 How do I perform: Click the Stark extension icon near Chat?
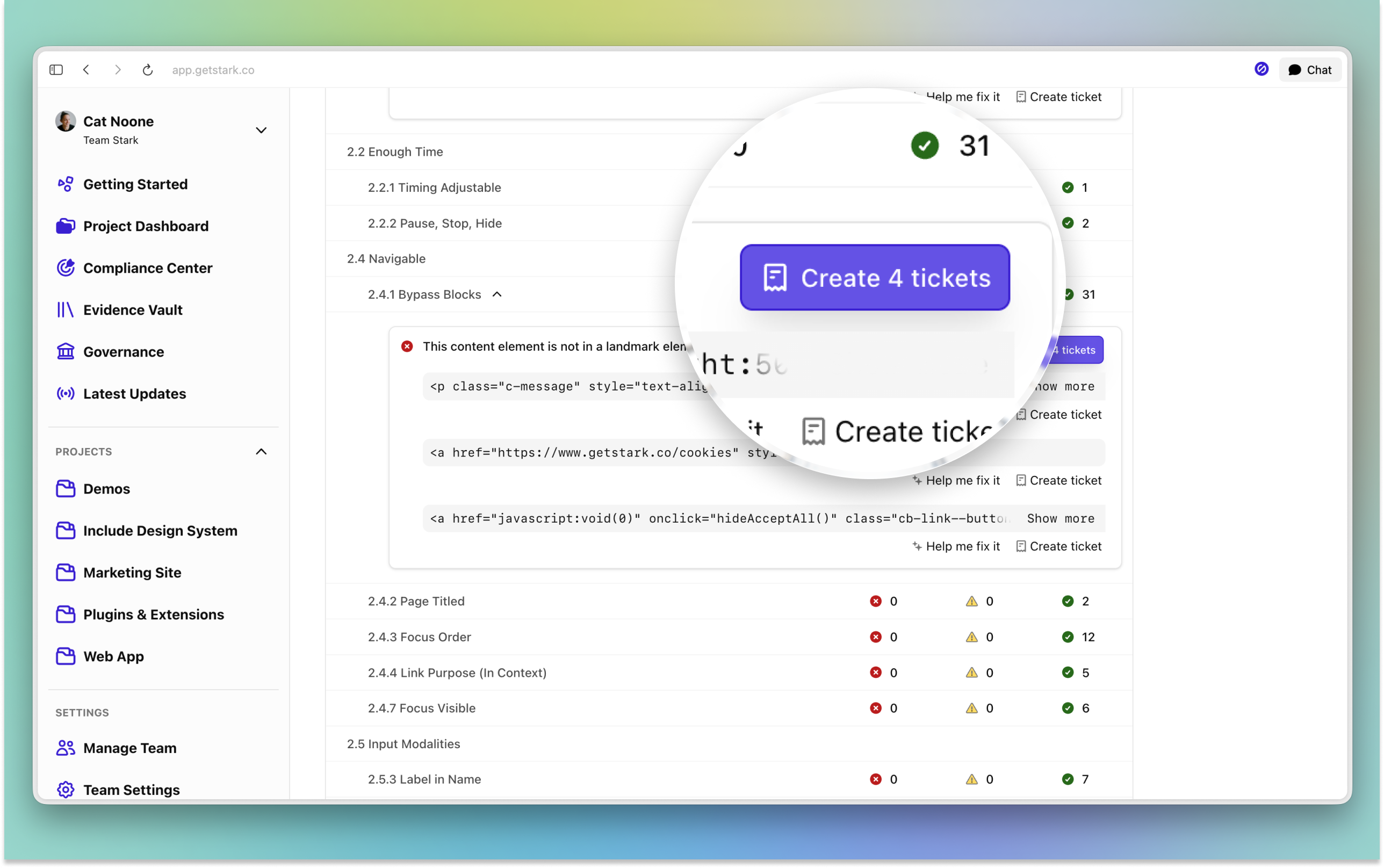tap(1260, 69)
